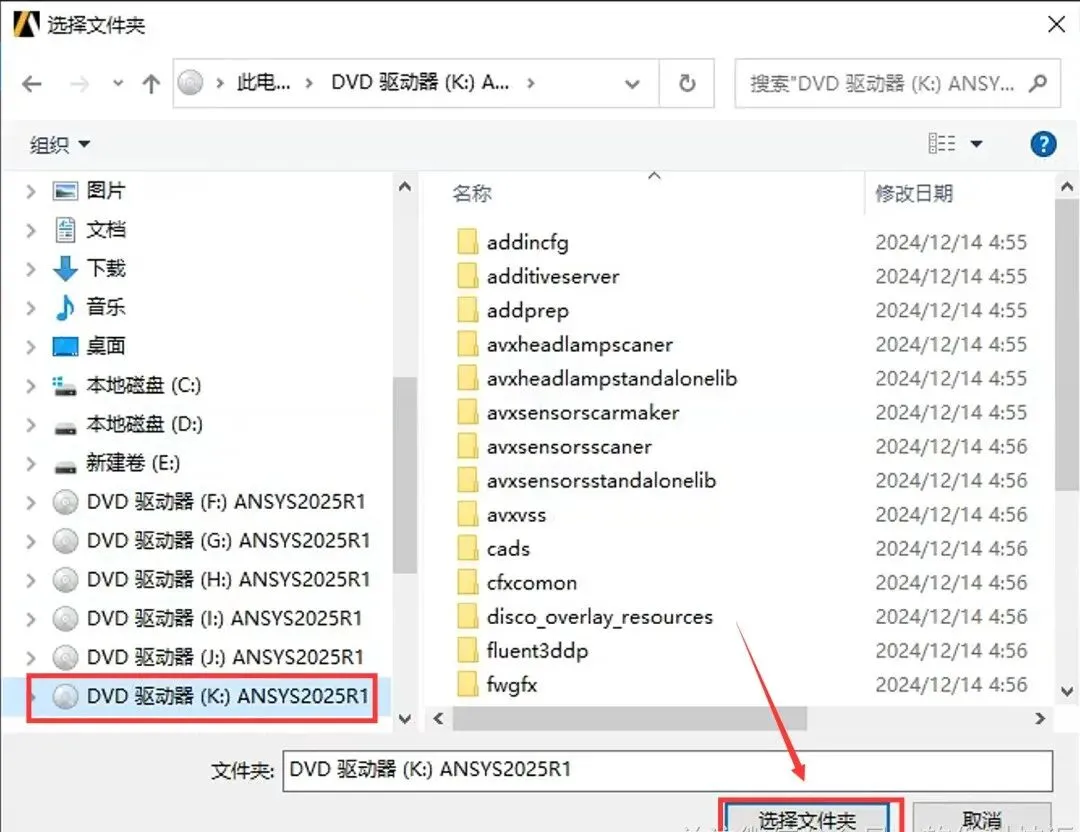The image size is (1080, 832).
Task: Click horizontal scrollbar right arrow
Action: click(1039, 718)
